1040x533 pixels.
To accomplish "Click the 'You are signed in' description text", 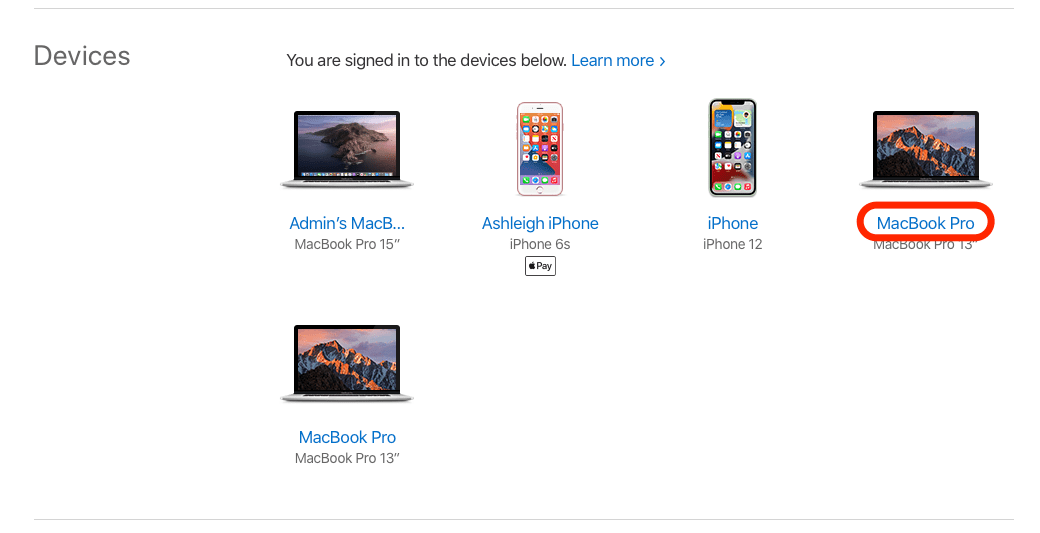I will [426, 60].
